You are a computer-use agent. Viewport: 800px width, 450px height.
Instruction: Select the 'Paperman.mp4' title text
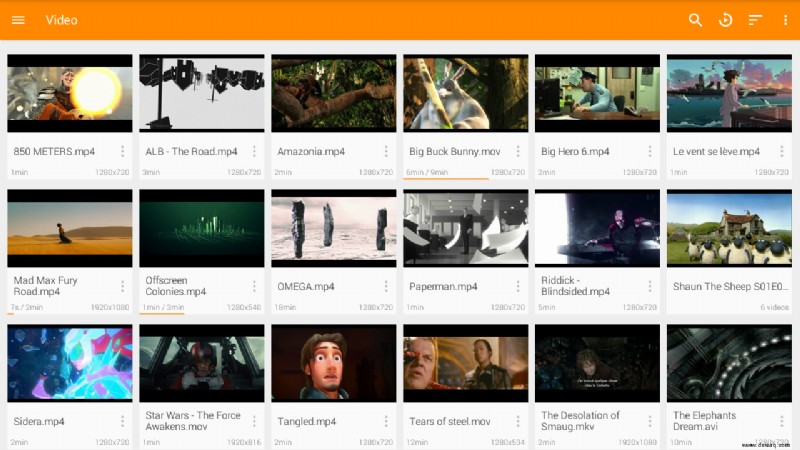click(443, 286)
